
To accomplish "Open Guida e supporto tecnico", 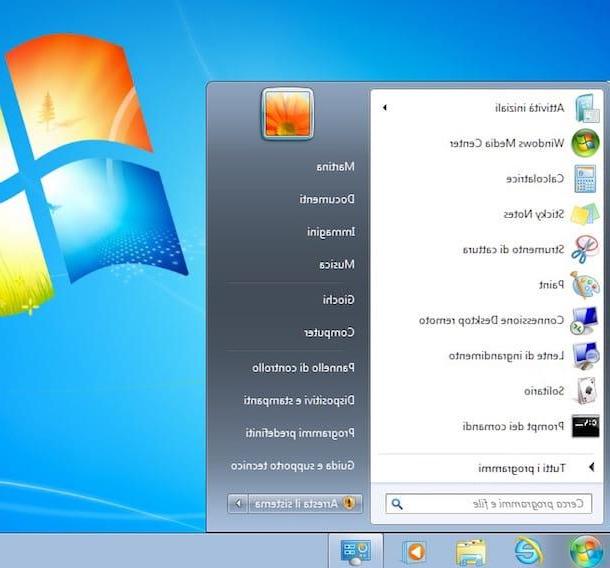I will pos(293,465).
